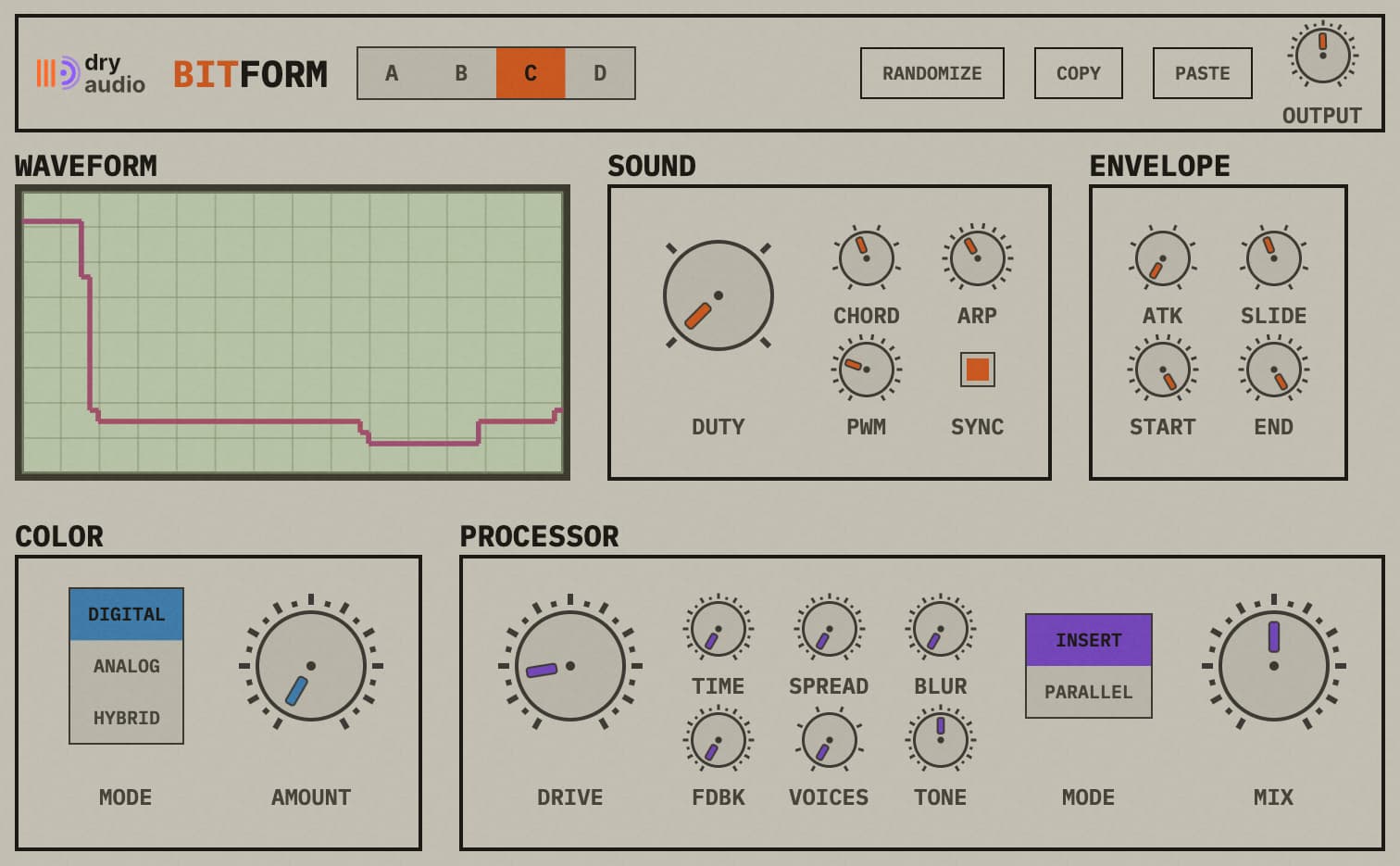Click the OUTPUT label

click(x=1322, y=116)
